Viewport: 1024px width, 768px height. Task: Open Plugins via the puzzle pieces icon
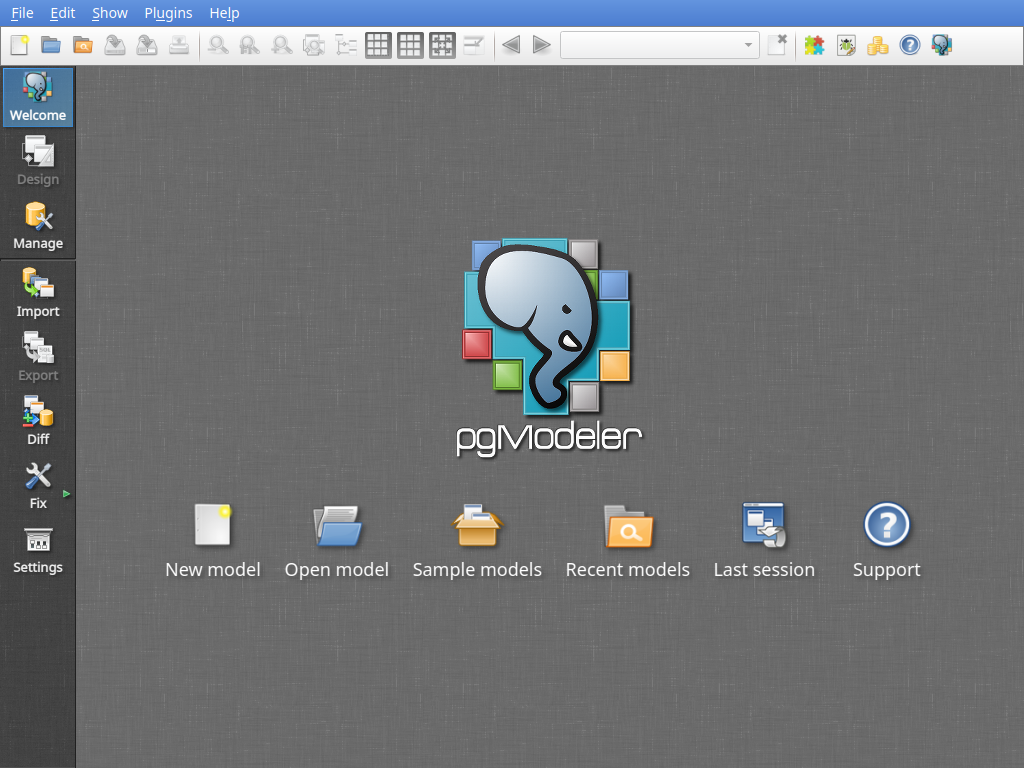coord(814,45)
